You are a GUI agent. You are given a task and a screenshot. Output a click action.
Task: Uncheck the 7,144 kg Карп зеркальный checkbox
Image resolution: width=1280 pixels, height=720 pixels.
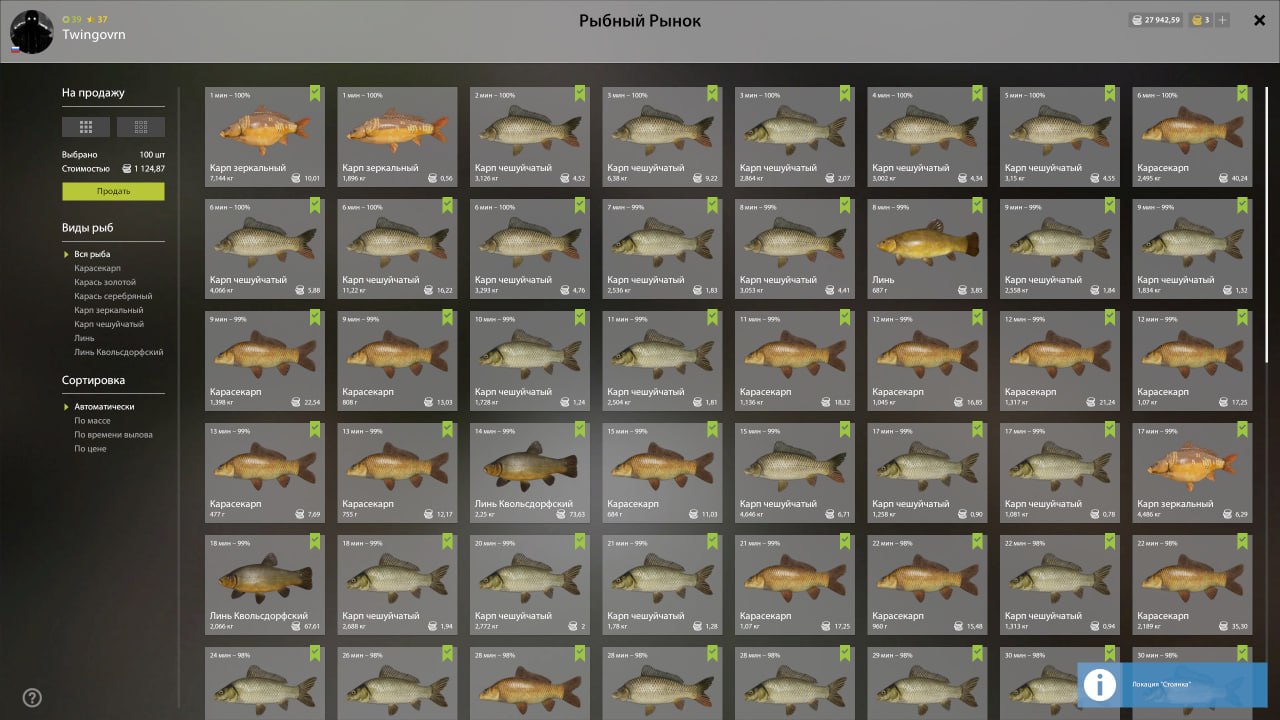(315, 93)
